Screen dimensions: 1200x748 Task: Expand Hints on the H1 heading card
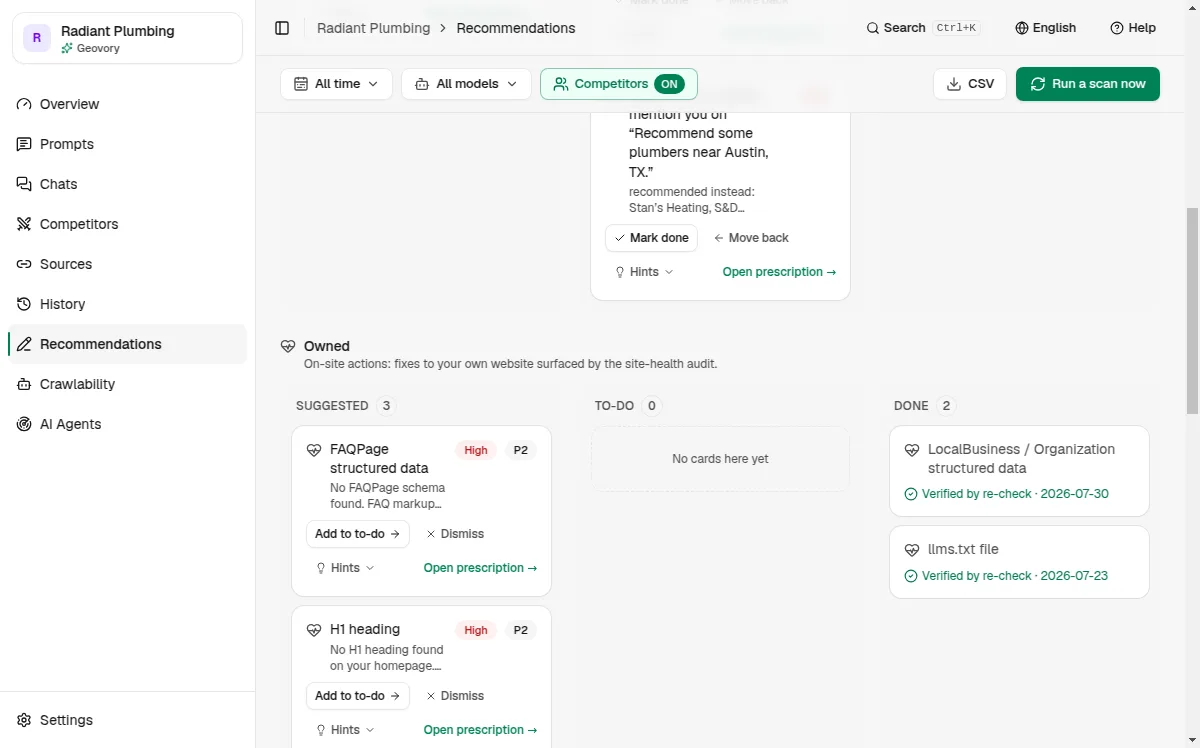pos(345,730)
